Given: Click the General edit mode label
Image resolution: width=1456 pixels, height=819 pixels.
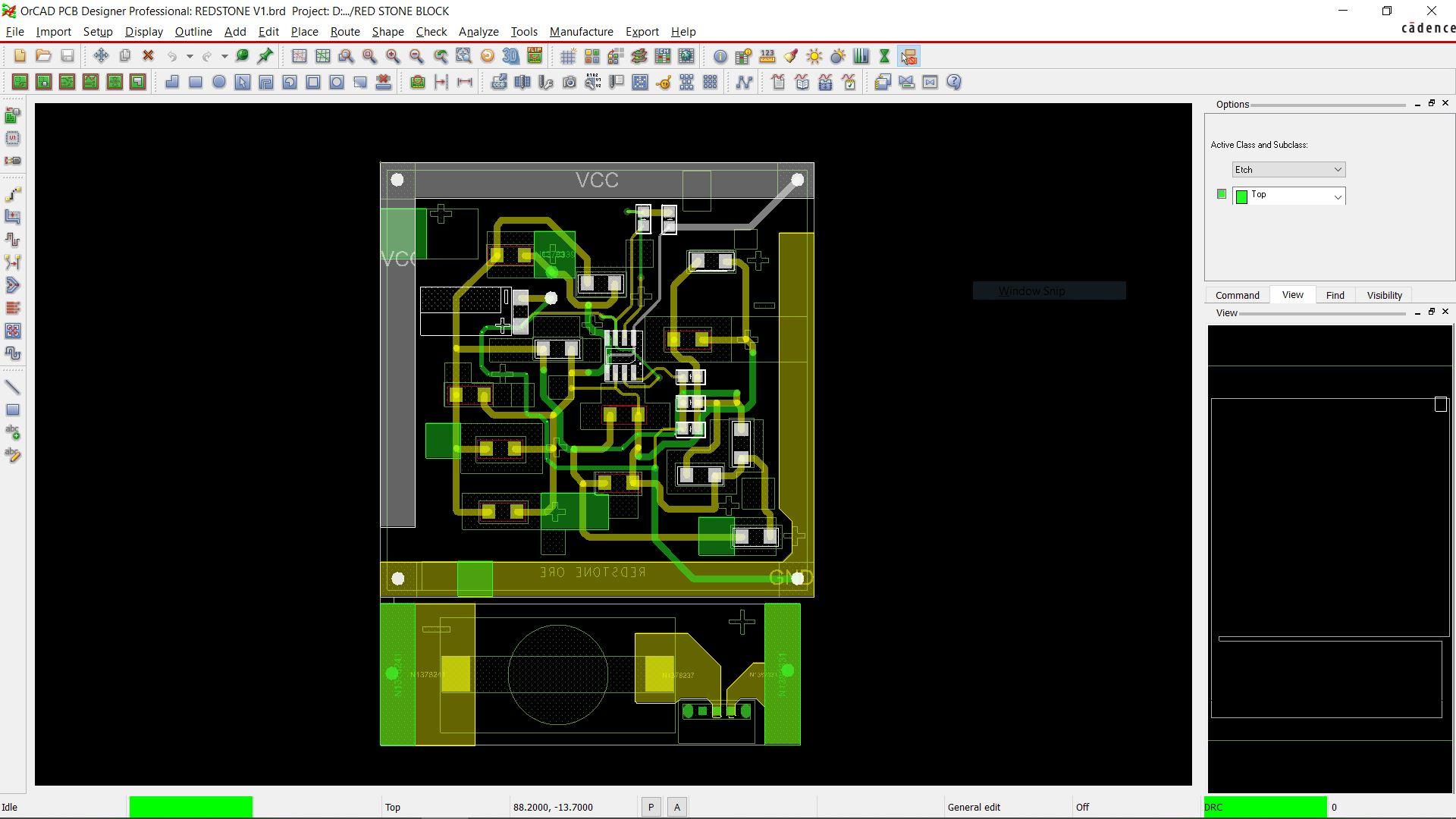Looking at the screenshot, I should tap(974, 808).
